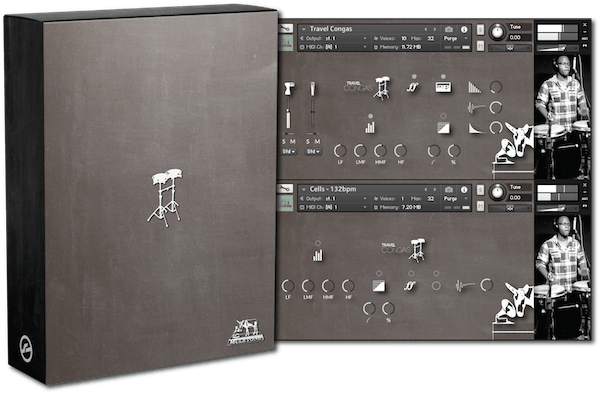Click the tape cassette icon in Travel Congas panel
600x394 pixels.
[x=443, y=87]
